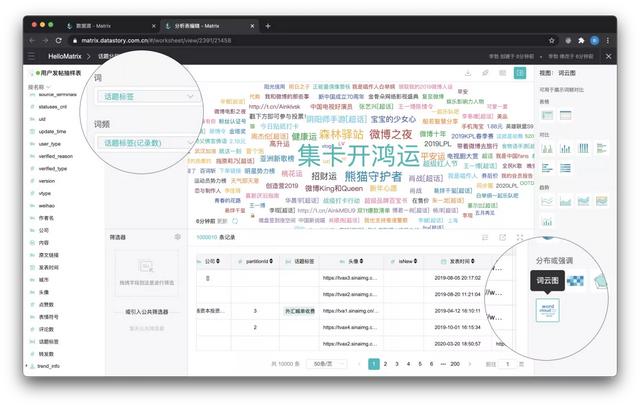Select the stacked horizontal bar chart icon
Screen dimensions: 640x407
(x=565, y=168)
